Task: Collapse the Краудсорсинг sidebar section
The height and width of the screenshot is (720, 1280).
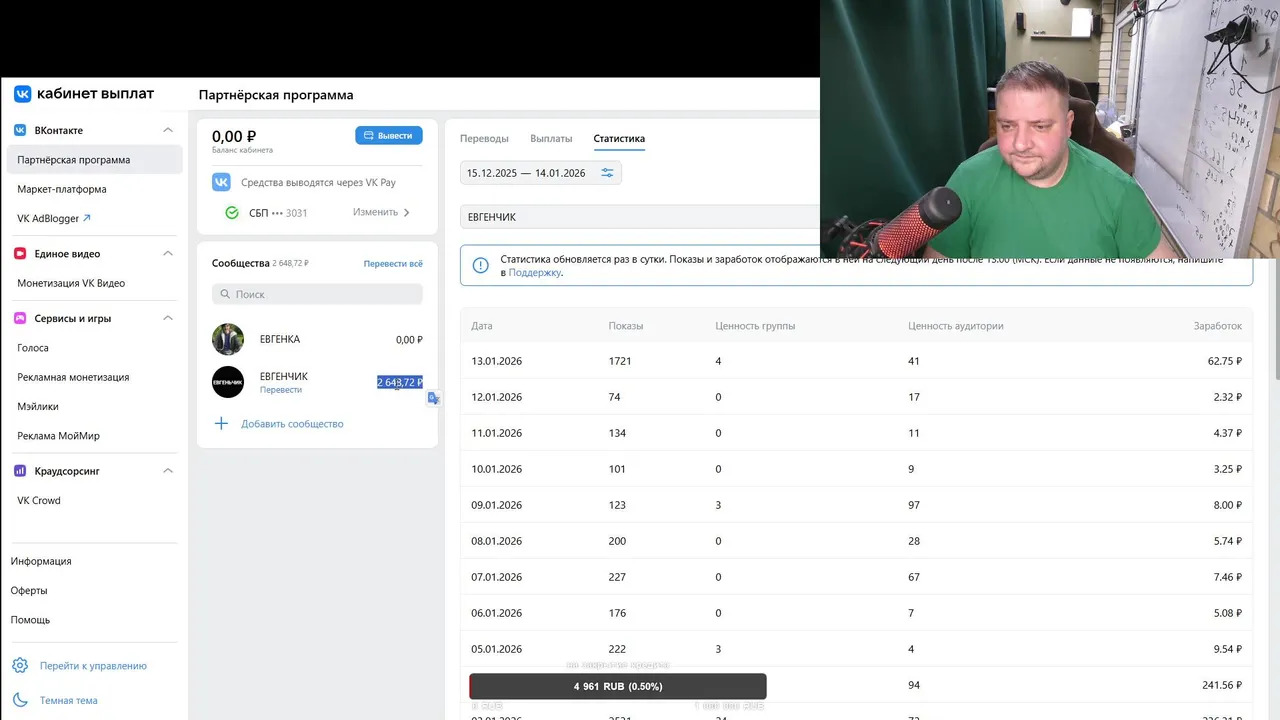Action: pyautogui.click(x=168, y=471)
